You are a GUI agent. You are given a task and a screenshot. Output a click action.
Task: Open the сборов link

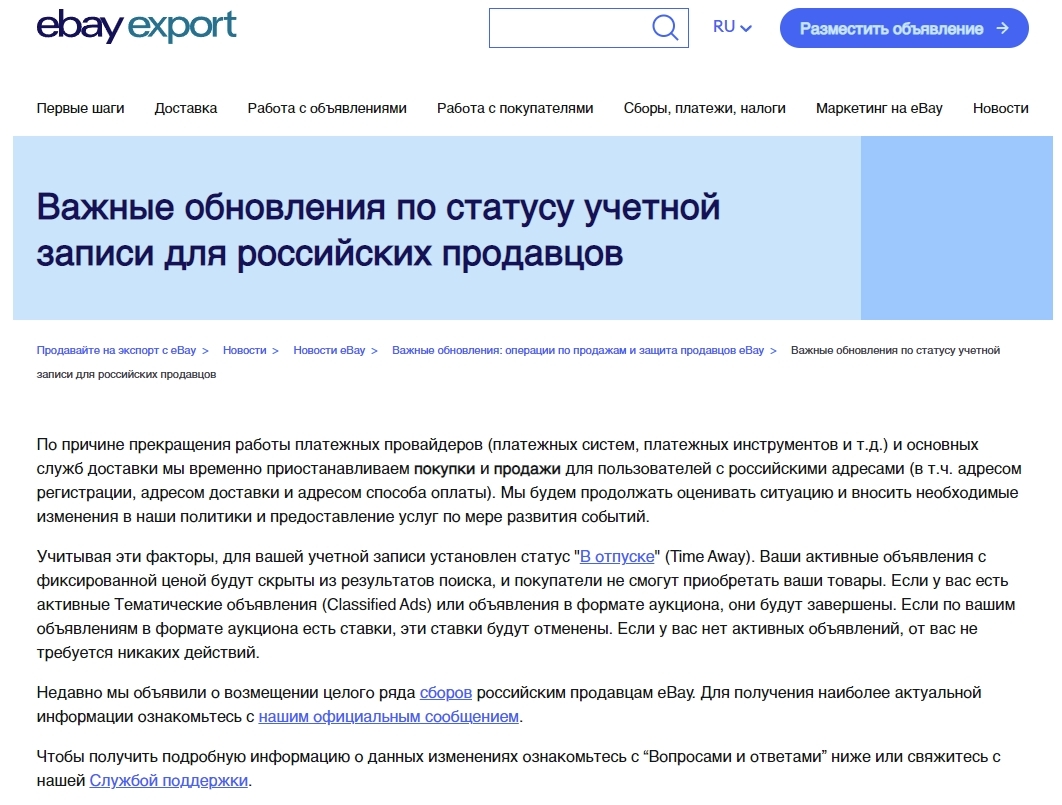pos(446,693)
